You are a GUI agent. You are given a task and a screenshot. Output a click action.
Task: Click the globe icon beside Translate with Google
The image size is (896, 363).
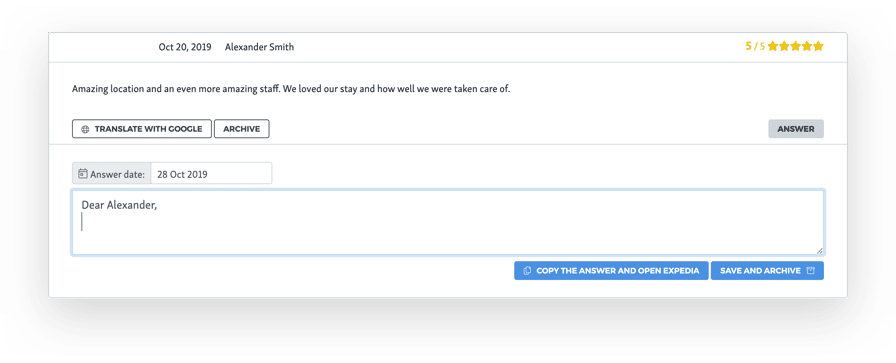tap(85, 129)
